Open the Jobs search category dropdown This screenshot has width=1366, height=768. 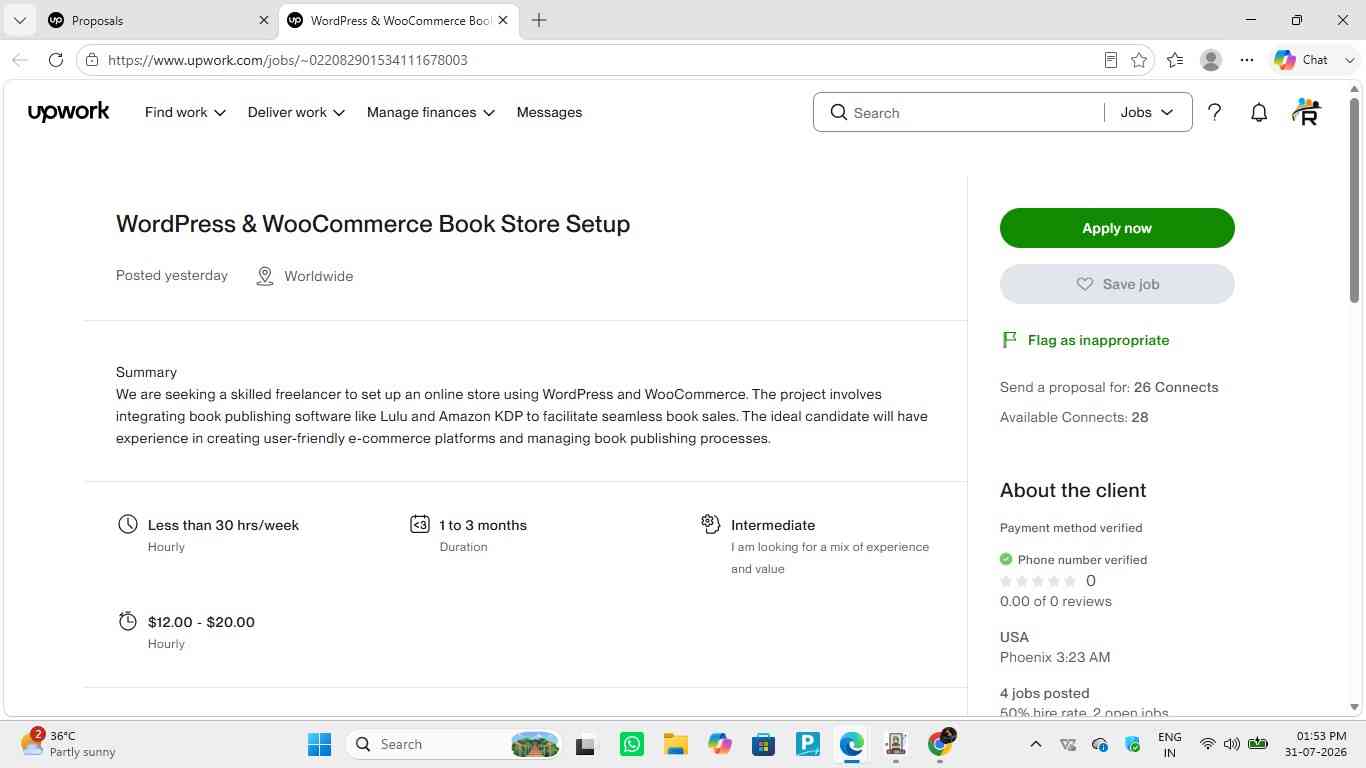click(1147, 112)
